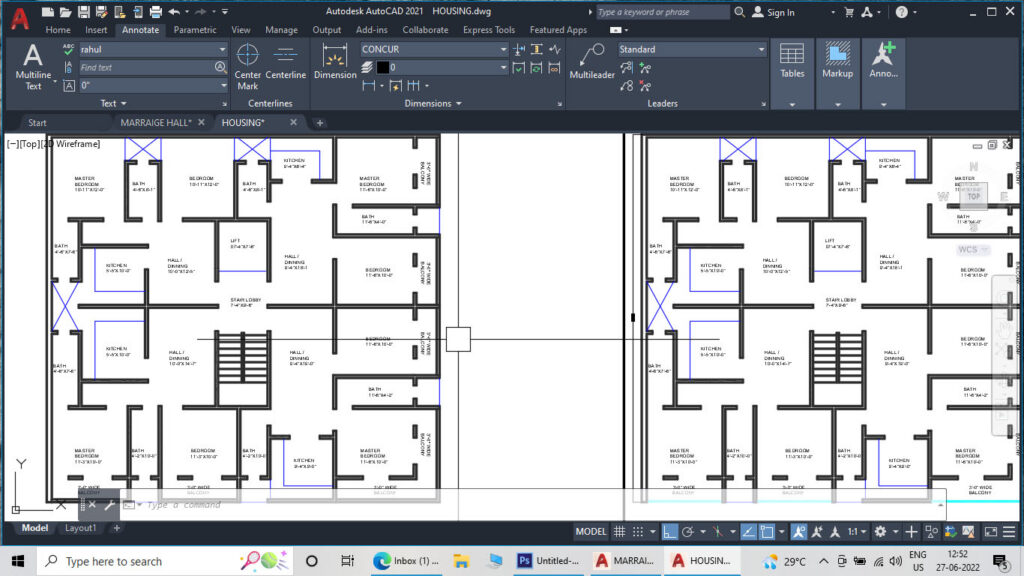Open the Tables panel button
1024x576 pixels.
click(792, 63)
